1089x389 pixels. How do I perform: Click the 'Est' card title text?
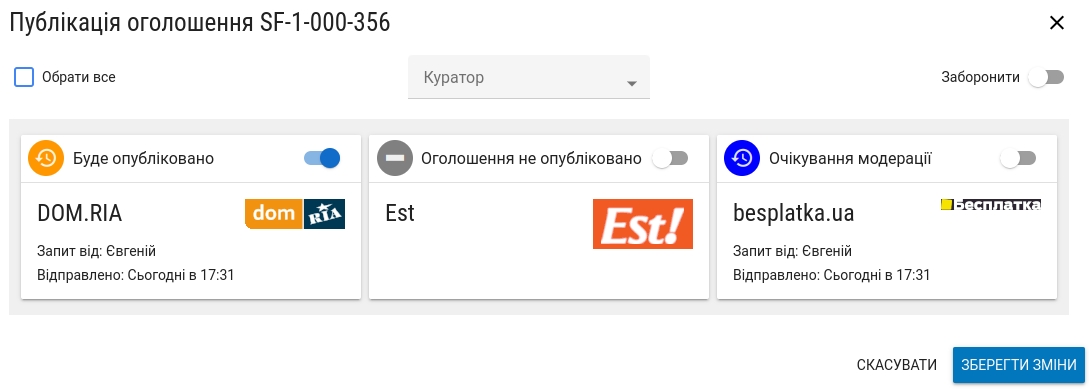400,213
